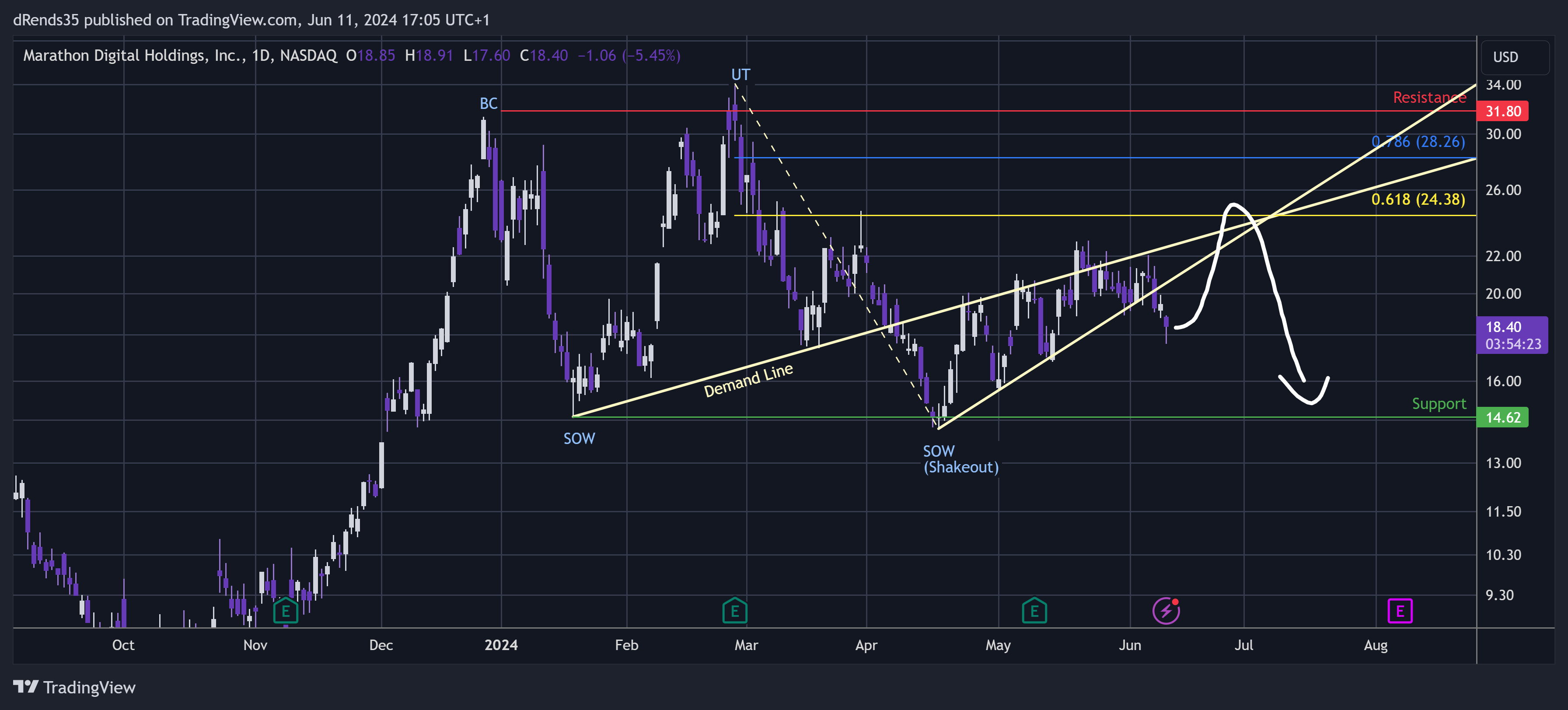Click the Mar label on time axis
The width and height of the screenshot is (1568, 710).
746,645
